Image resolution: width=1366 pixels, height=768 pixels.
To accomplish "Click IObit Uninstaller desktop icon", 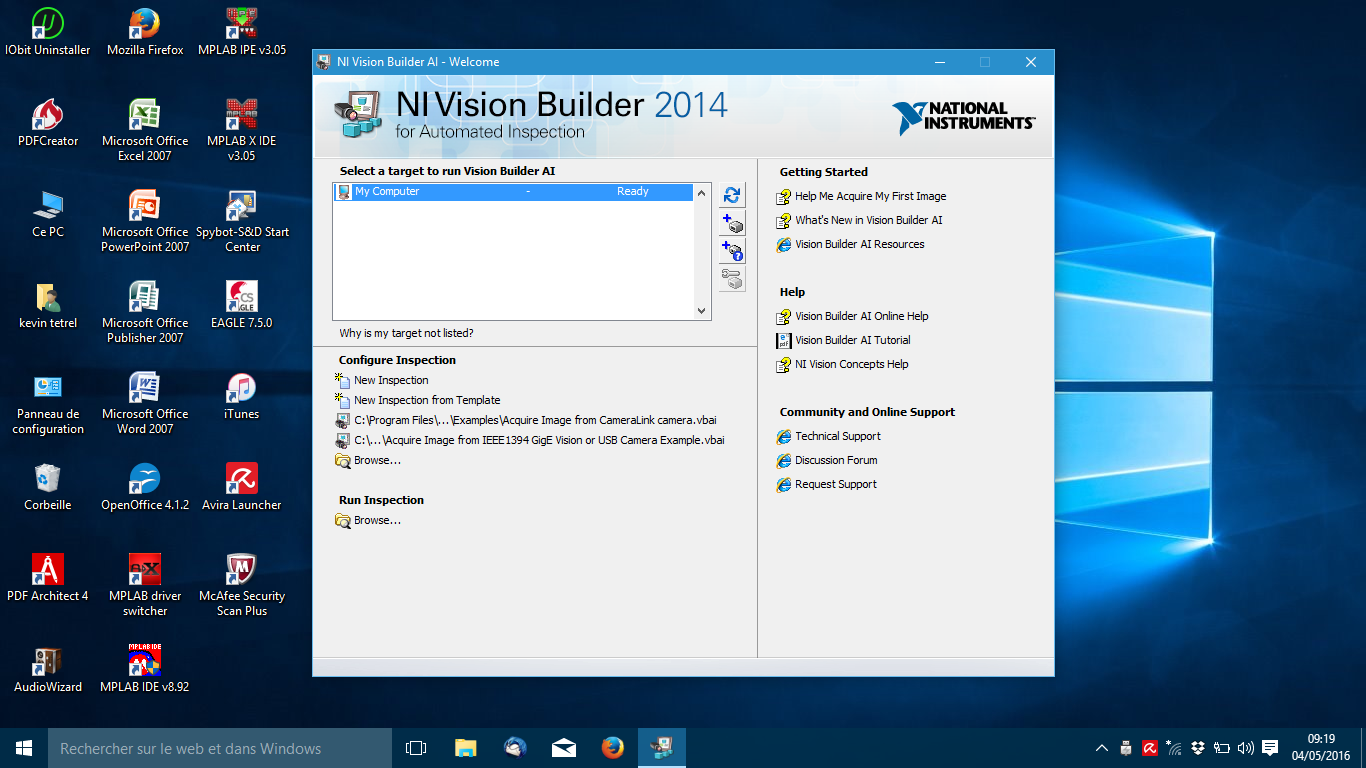I will coord(48,32).
